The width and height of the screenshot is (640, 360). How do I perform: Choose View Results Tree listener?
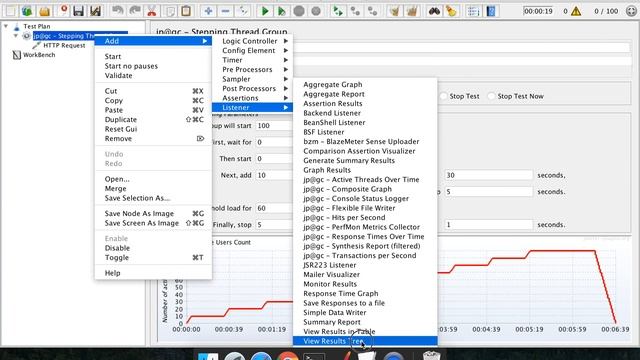[x=365, y=341]
